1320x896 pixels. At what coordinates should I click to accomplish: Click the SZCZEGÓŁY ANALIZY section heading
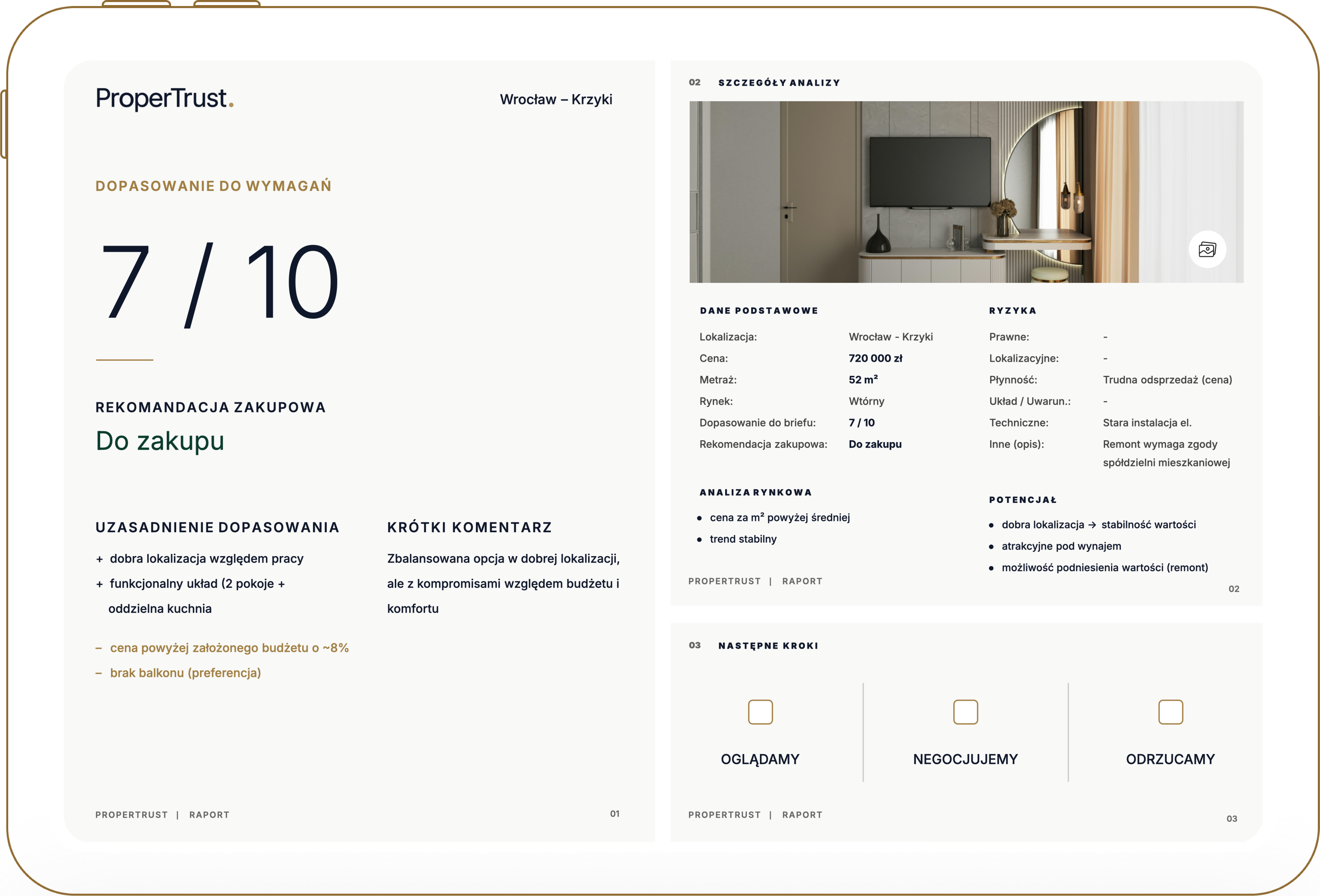779,83
